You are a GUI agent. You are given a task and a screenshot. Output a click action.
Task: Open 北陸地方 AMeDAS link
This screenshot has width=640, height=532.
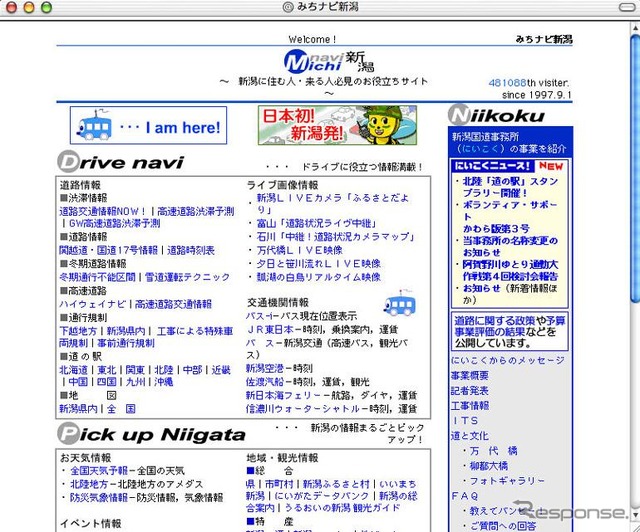[89, 484]
